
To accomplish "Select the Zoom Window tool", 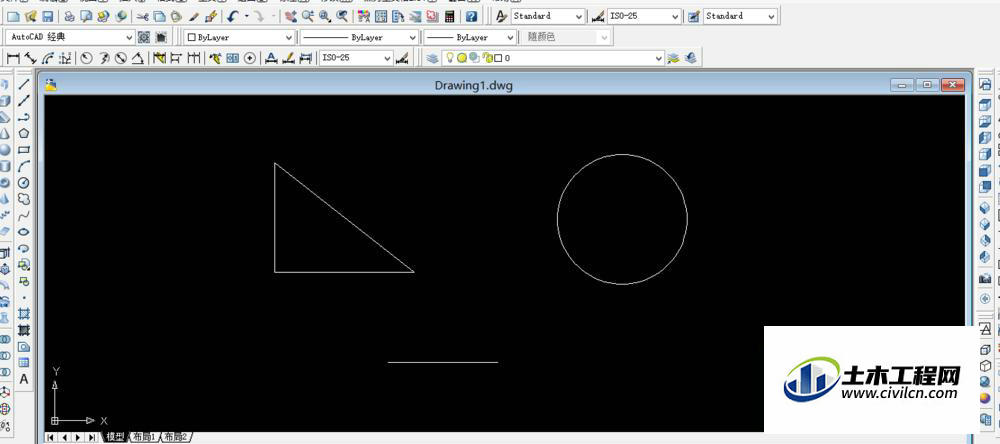I will coord(325,17).
